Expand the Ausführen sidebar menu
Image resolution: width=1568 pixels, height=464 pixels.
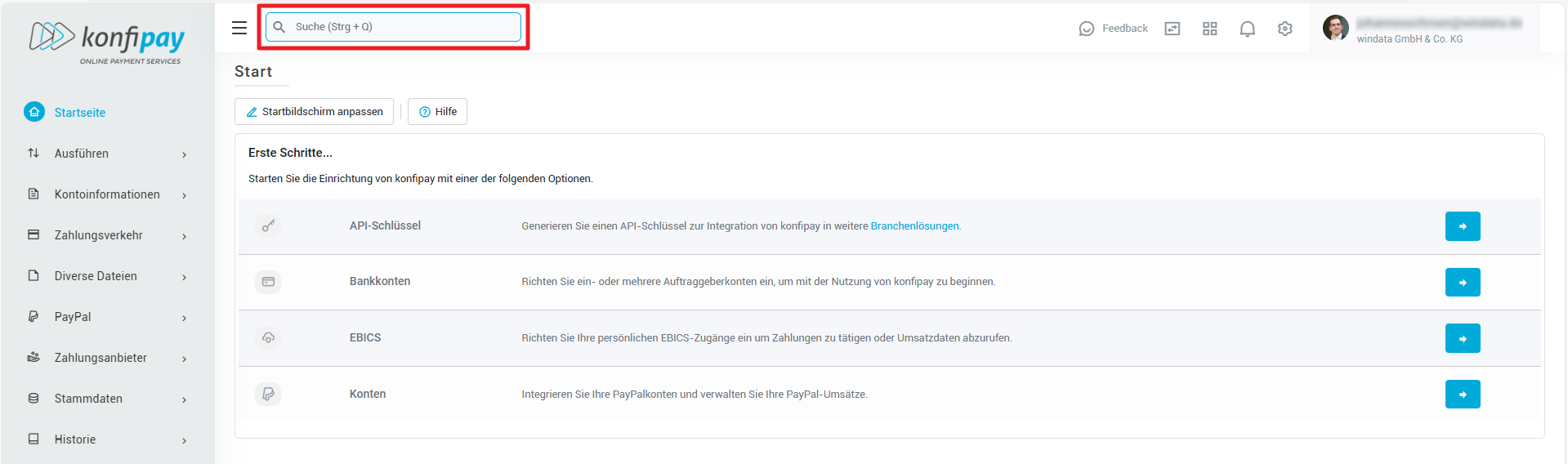[107, 154]
